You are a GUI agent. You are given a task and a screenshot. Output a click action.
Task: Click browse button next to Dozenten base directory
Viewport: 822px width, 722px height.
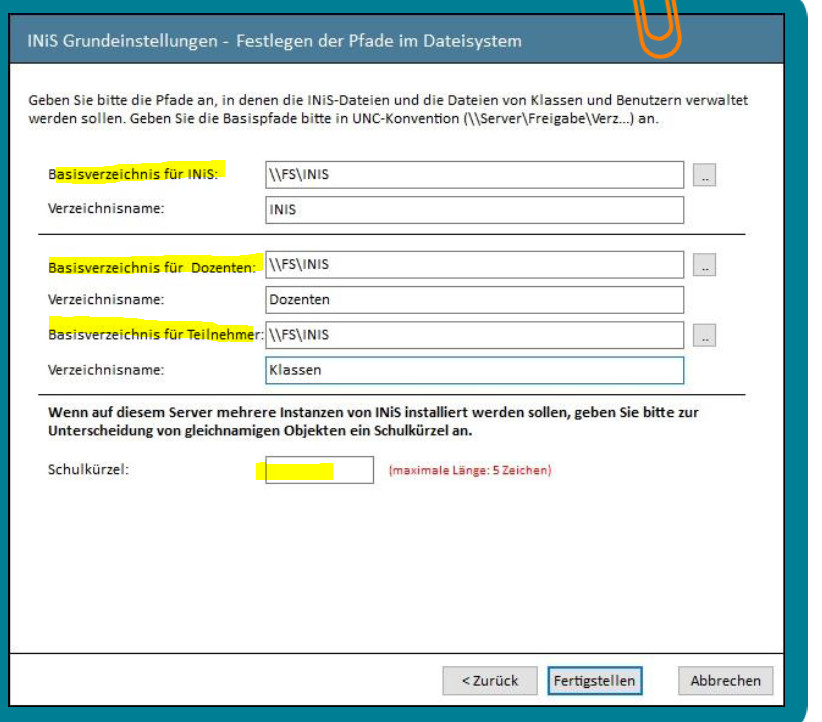coord(704,265)
